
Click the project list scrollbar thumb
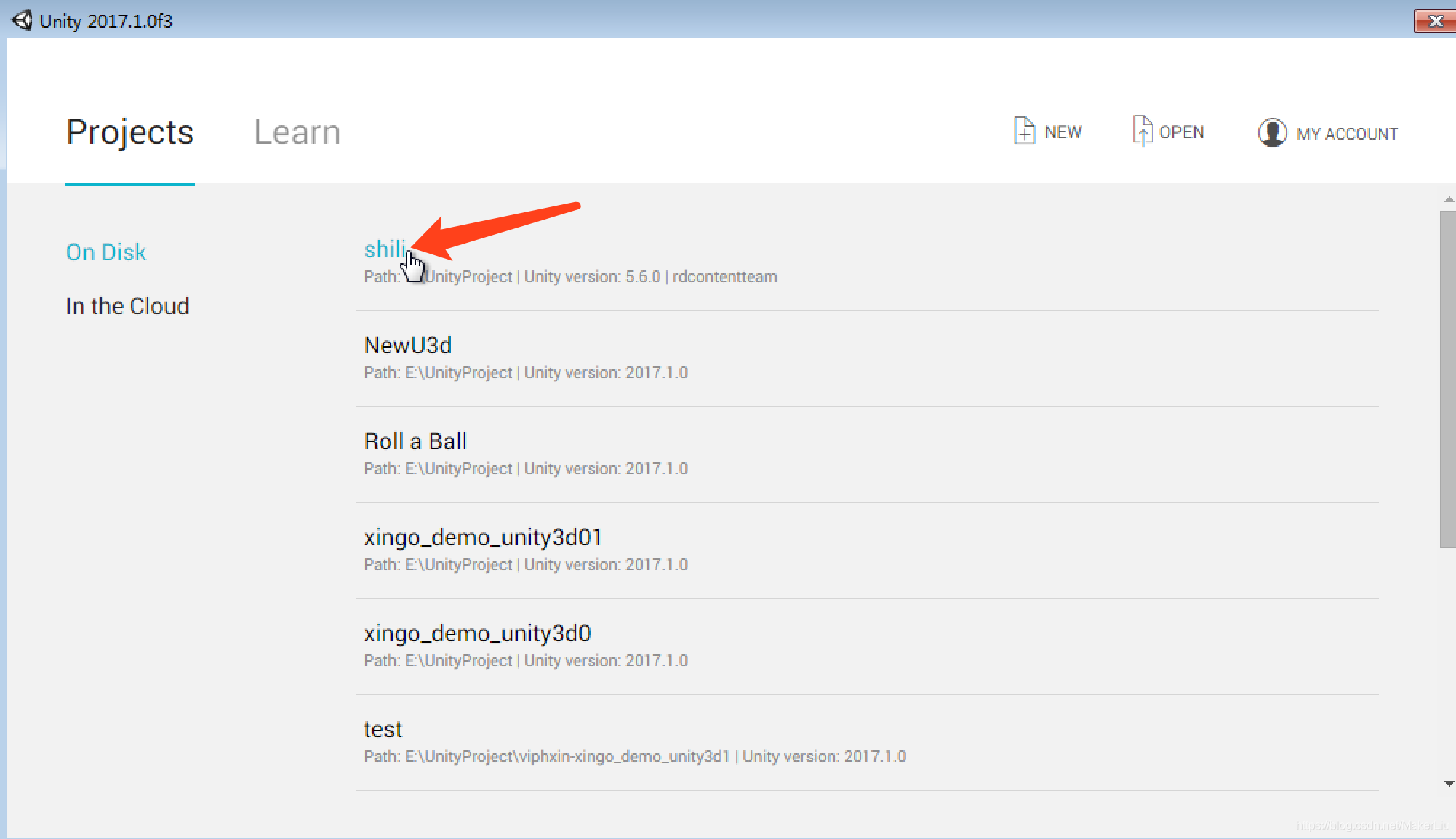[1448, 379]
